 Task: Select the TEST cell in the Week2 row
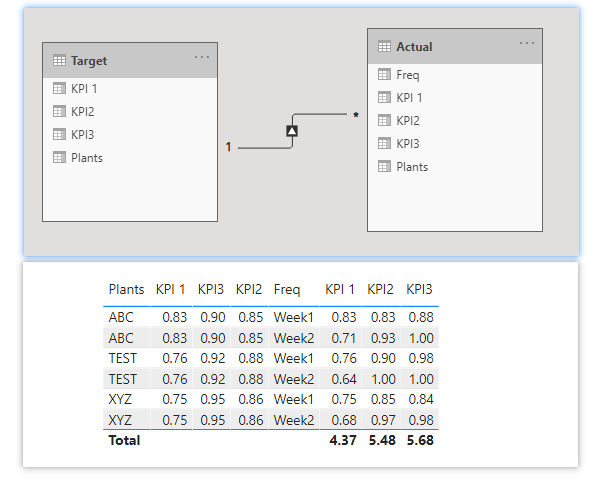tap(122, 379)
